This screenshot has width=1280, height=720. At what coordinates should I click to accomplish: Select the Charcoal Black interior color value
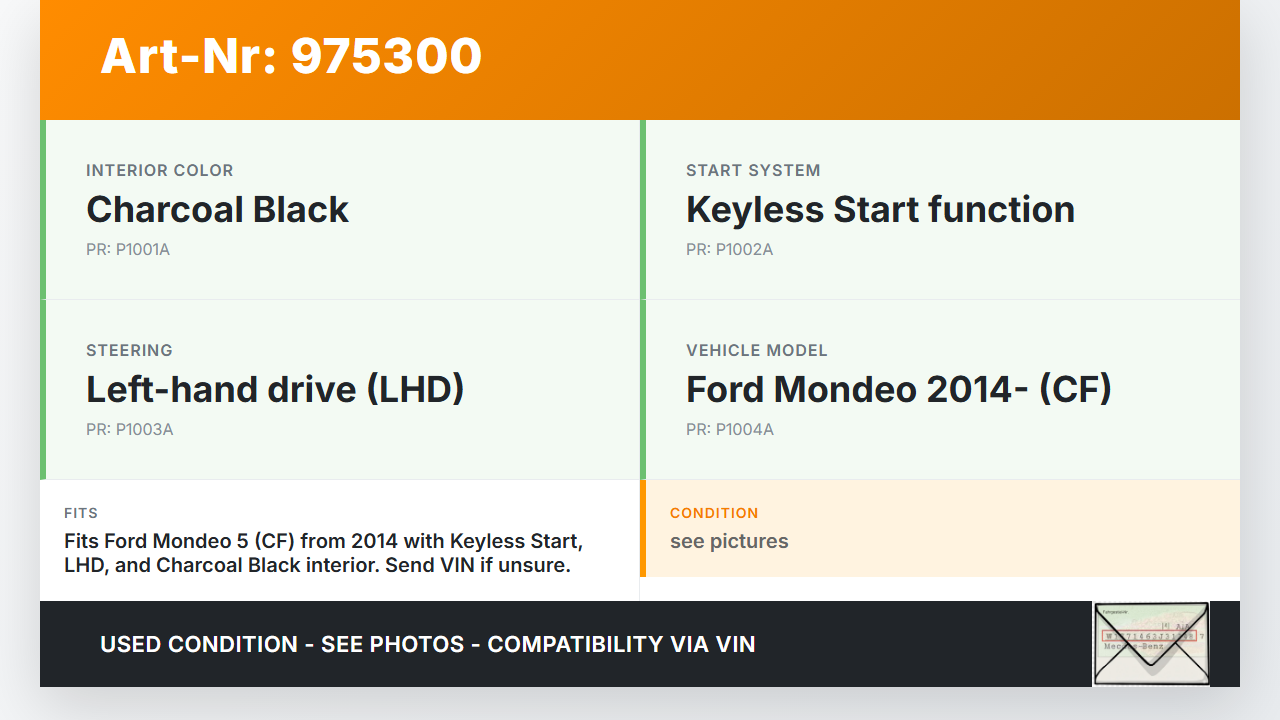[x=217, y=210]
